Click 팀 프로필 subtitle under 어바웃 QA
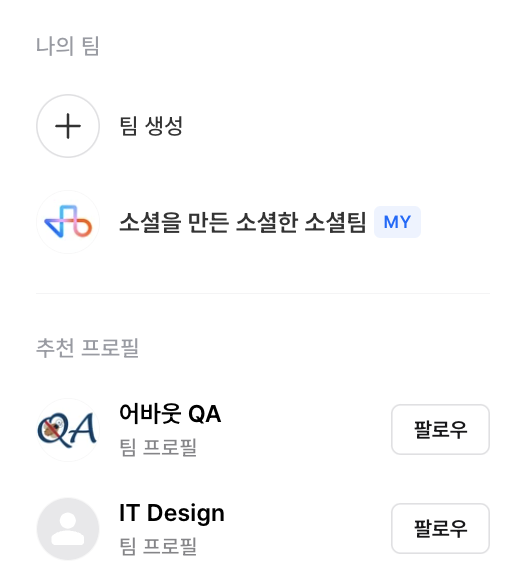The width and height of the screenshot is (528, 584). coord(158,447)
